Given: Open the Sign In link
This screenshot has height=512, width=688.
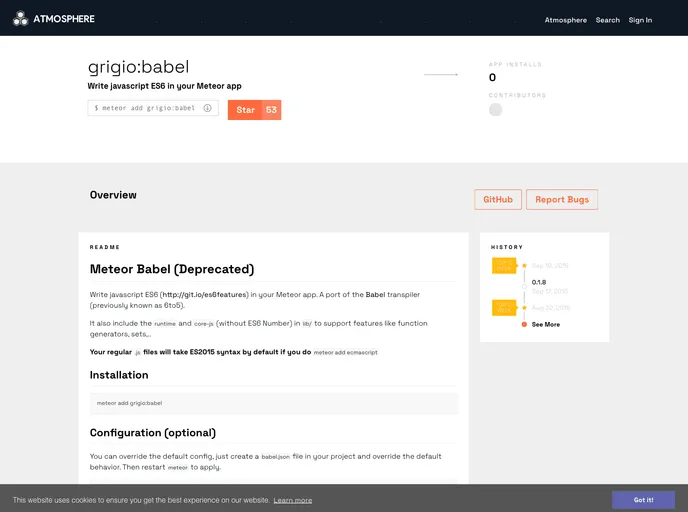Looking at the screenshot, I should pos(640,20).
